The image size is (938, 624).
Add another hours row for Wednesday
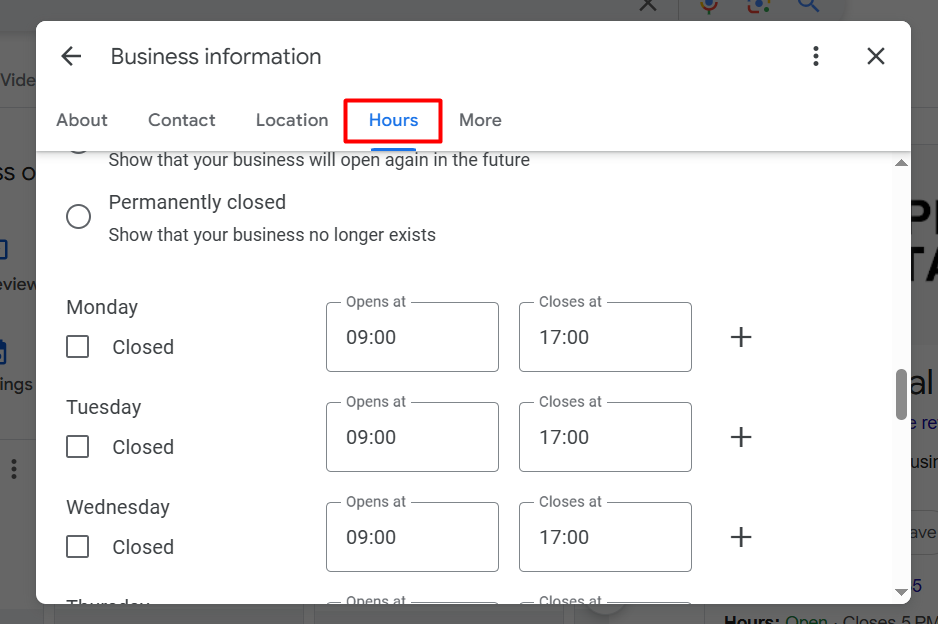(741, 537)
